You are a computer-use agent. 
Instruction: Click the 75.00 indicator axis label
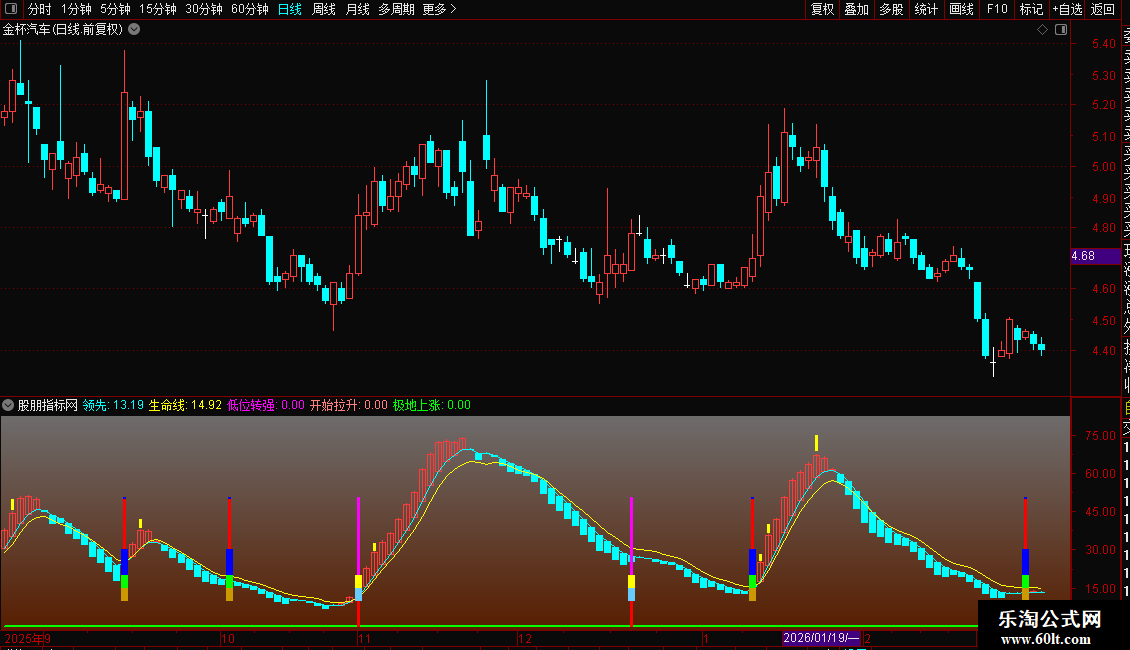coord(1100,435)
